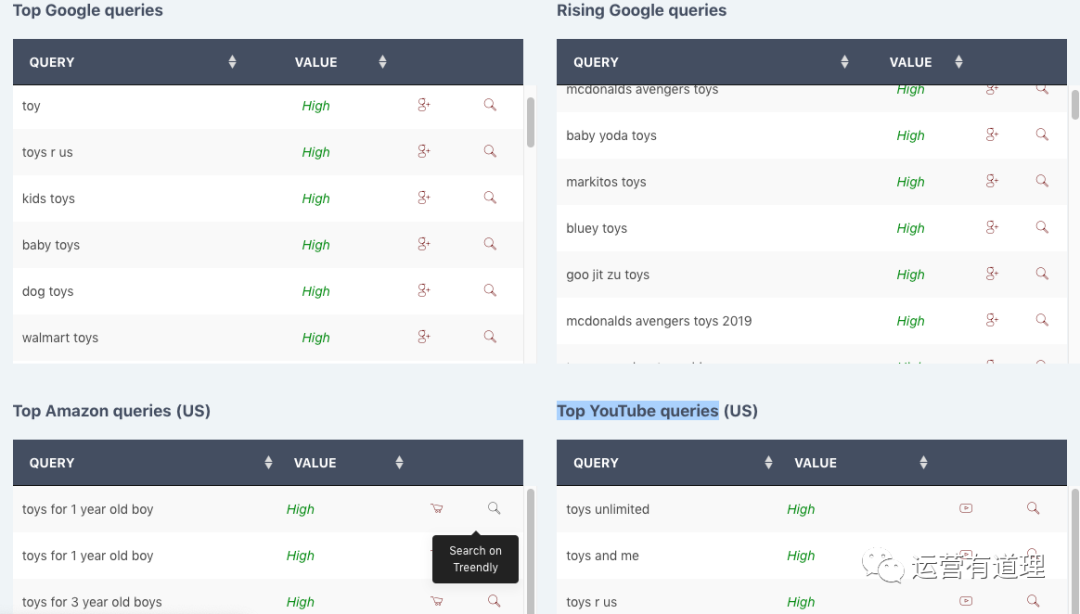Click the 'markitos toys' query text
The image size is (1080, 614).
pos(606,182)
